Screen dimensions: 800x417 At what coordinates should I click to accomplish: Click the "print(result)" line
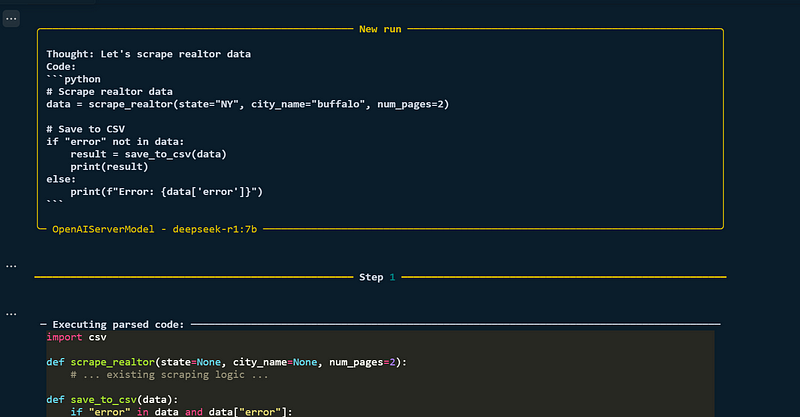point(109,167)
